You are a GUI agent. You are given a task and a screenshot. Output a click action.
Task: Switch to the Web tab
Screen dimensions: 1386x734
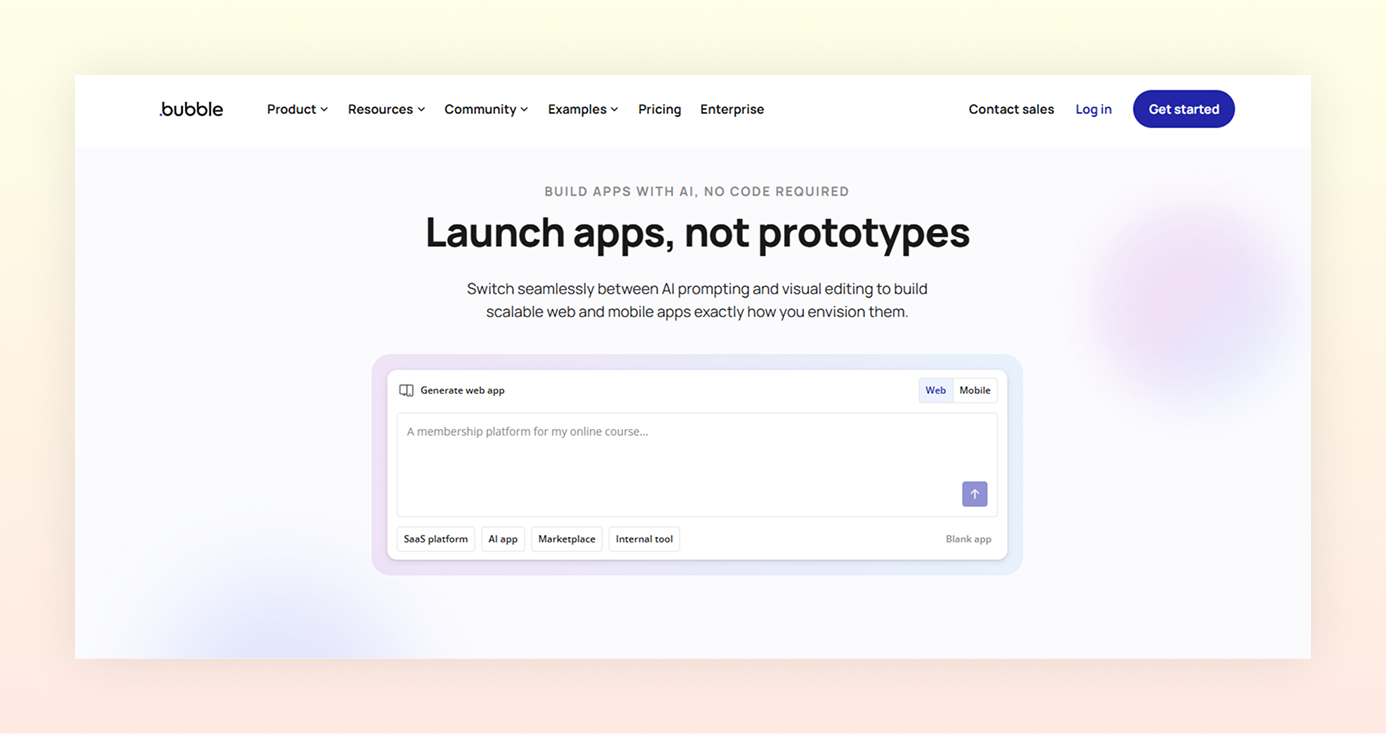936,390
